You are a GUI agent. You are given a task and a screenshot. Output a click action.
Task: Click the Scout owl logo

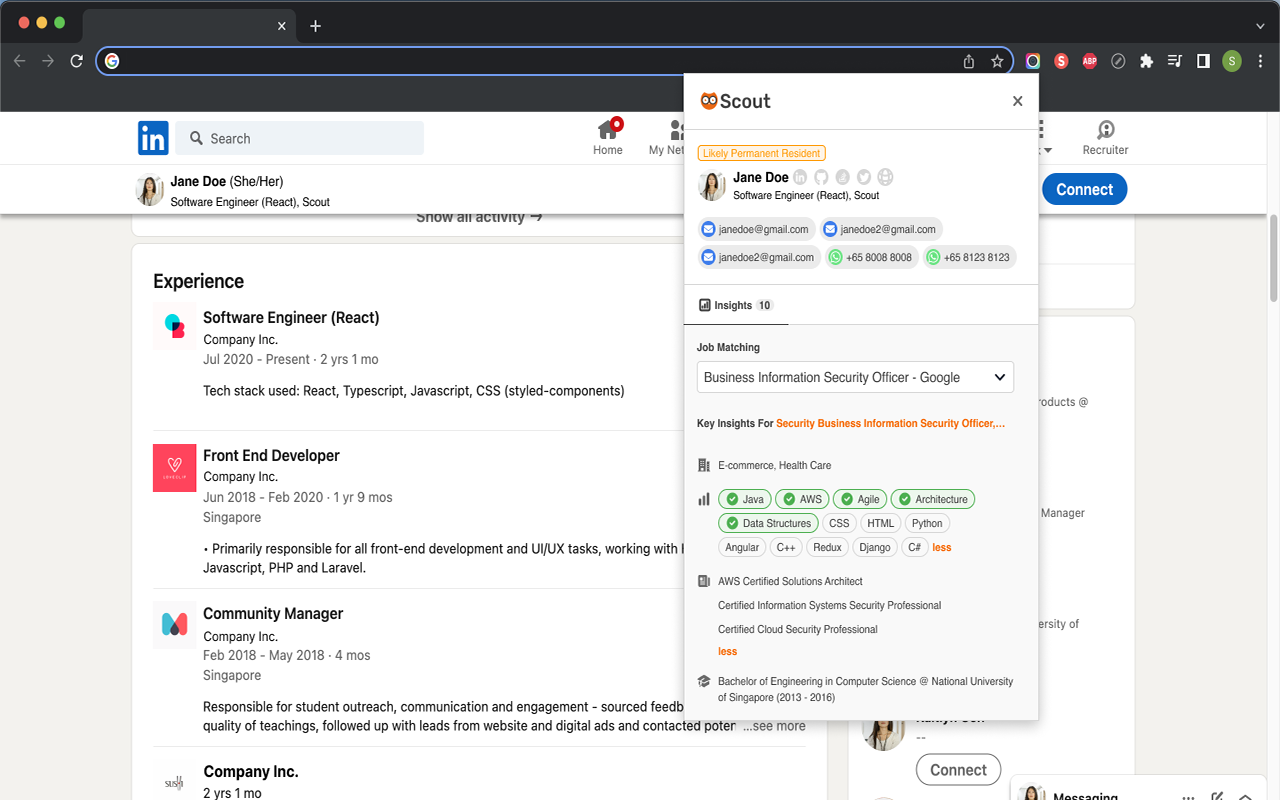click(709, 101)
